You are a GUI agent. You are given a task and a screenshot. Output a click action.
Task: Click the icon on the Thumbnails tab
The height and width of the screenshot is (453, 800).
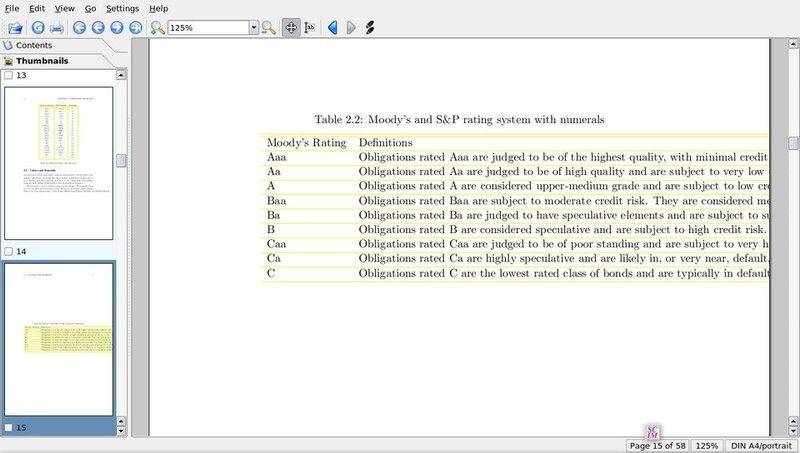[x=8, y=61]
